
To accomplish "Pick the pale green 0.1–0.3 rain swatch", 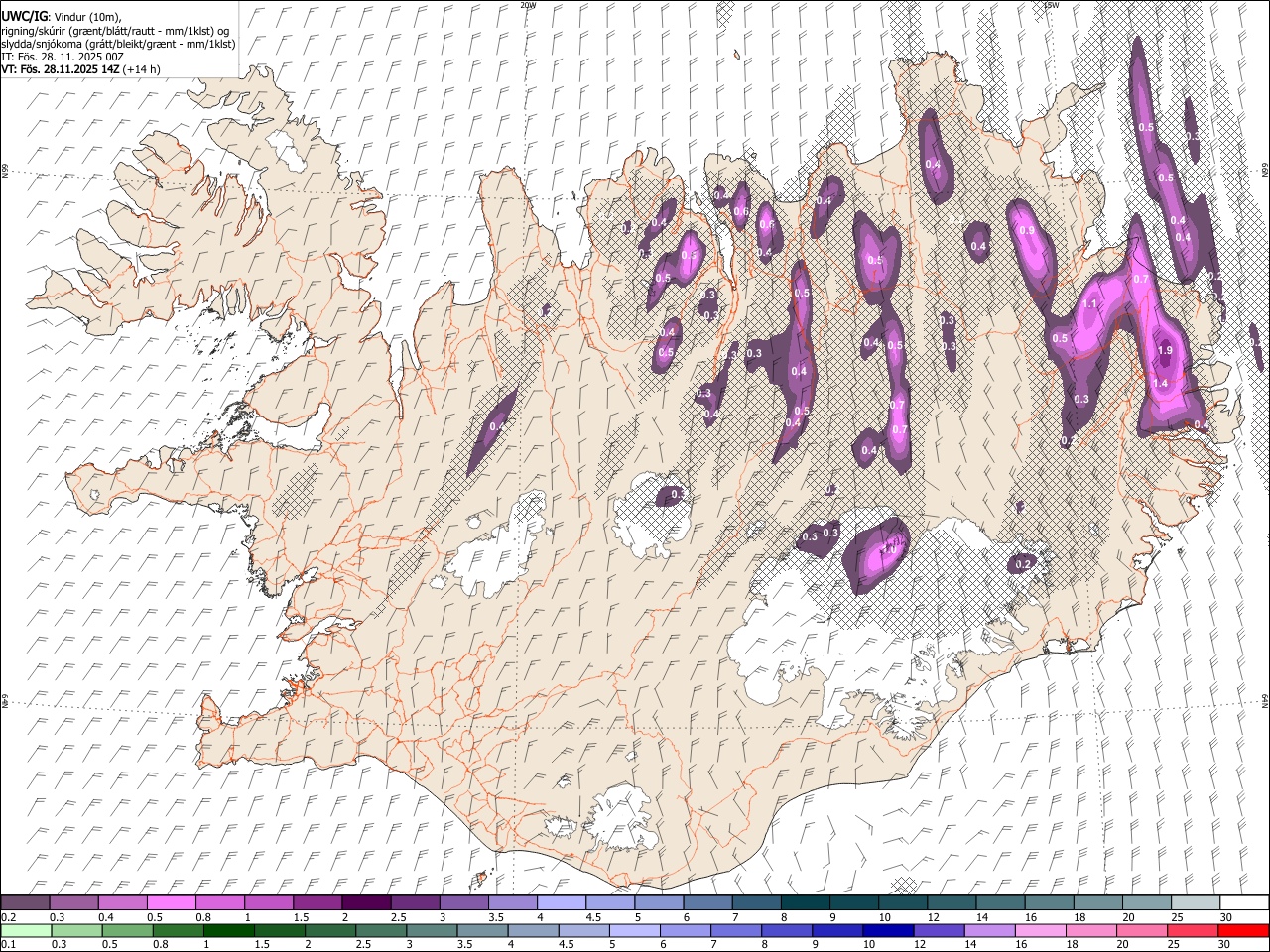I will click(x=26, y=930).
